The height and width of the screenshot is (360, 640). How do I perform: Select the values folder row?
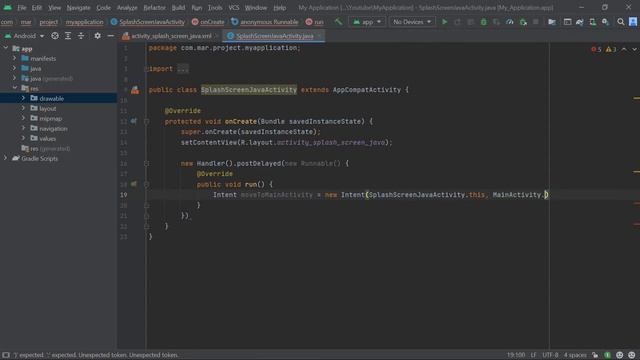click(x=58, y=138)
